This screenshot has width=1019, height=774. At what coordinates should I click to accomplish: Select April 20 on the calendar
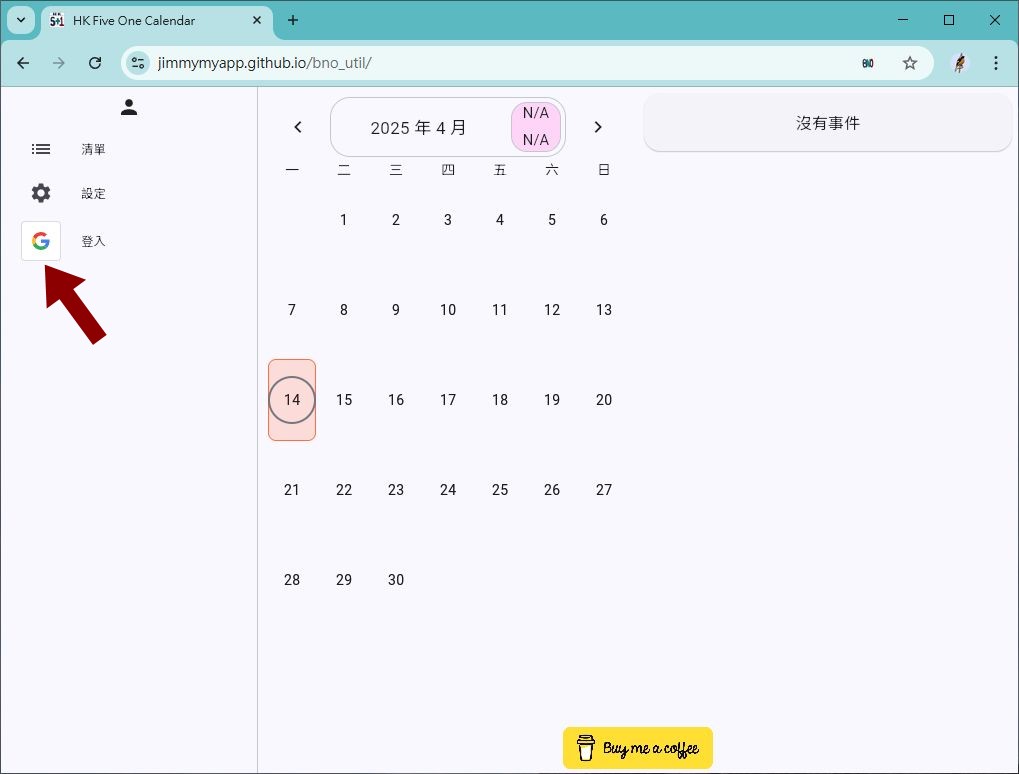click(x=604, y=400)
